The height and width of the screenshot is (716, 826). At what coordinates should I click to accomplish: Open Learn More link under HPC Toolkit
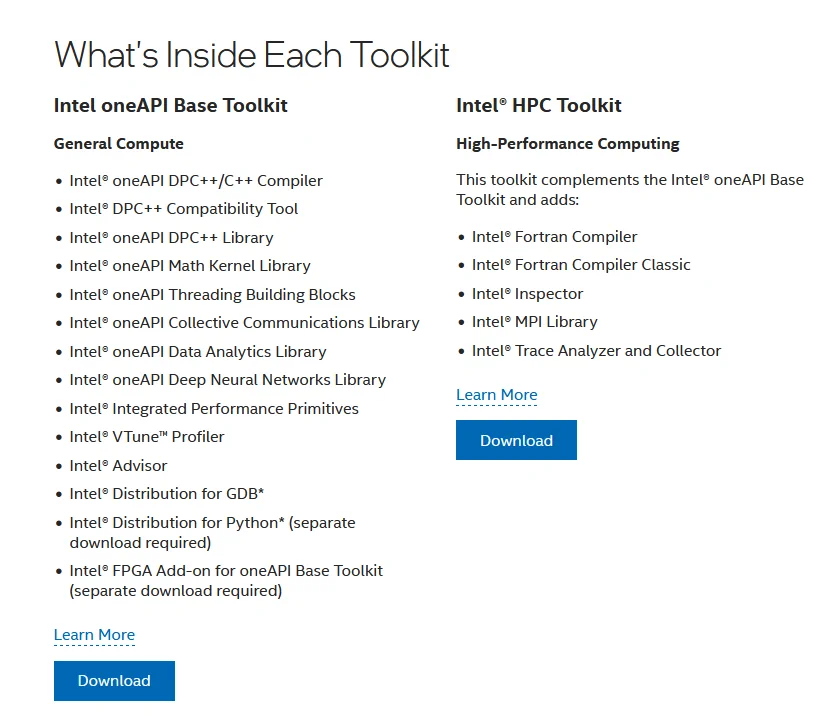click(497, 395)
